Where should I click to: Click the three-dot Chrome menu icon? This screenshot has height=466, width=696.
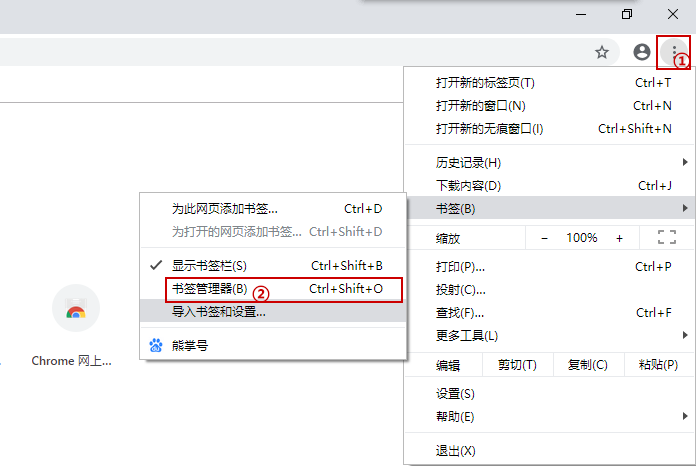(676, 52)
